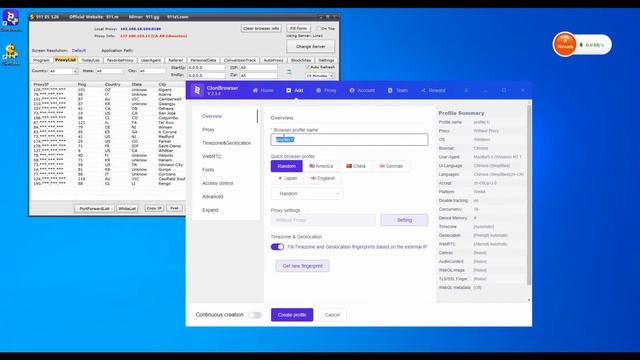Viewport: 640px width, 360px height.
Task: Click the State filter field in 911 window
Action: [109, 71]
